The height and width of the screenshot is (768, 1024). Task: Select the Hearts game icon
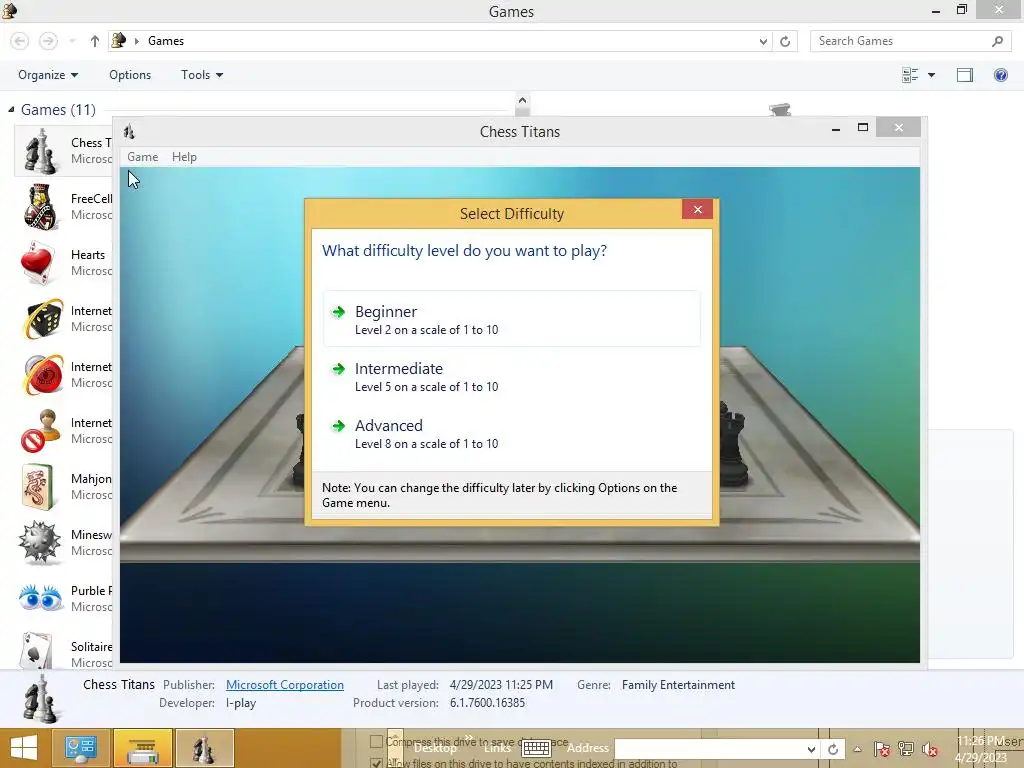coord(37,263)
